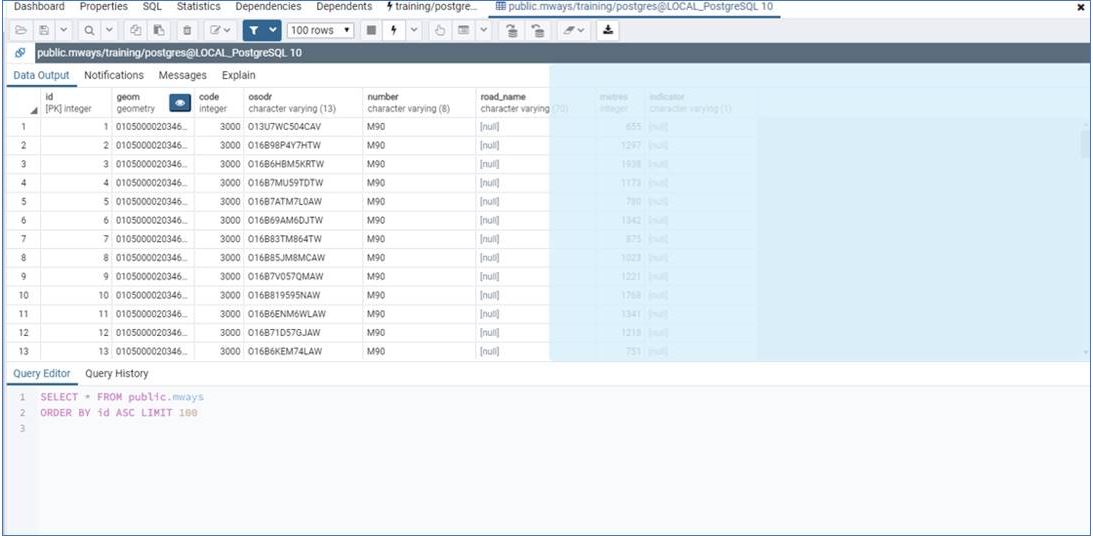The height and width of the screenshot is (538, 1093).
Task: Switch to the training/postgres query tab
Action: pyautogui.click(x=433, y=6)
